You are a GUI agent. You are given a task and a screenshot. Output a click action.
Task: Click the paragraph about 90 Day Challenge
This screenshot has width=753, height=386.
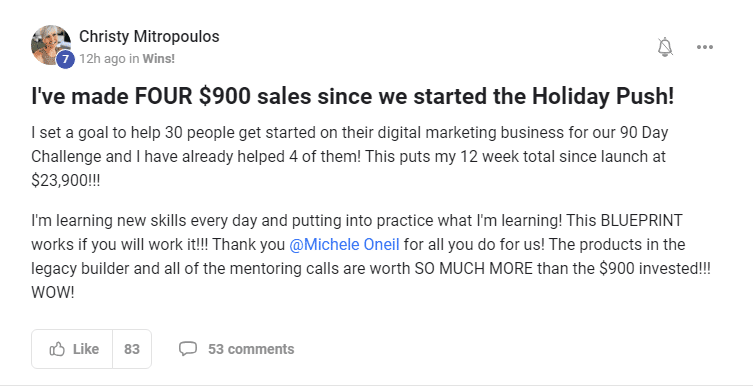coord(350,157)
